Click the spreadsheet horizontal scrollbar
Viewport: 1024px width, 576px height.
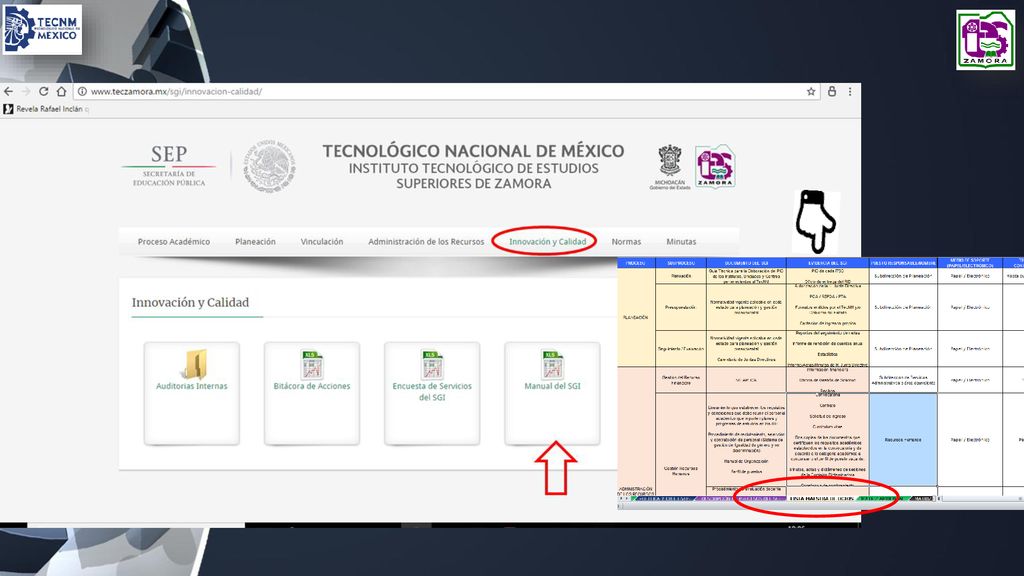980,498
